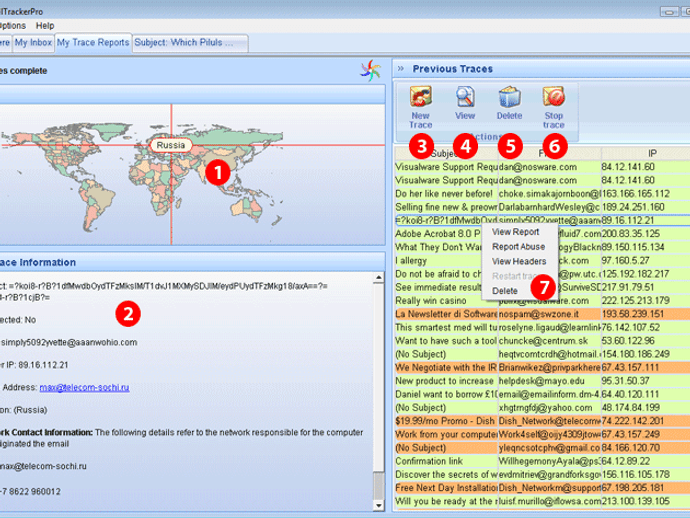The height and width of the screenshot is (518, 690).
Task: Select the 'Selling fine new & preowned' trace row
Action: point(543,207)
